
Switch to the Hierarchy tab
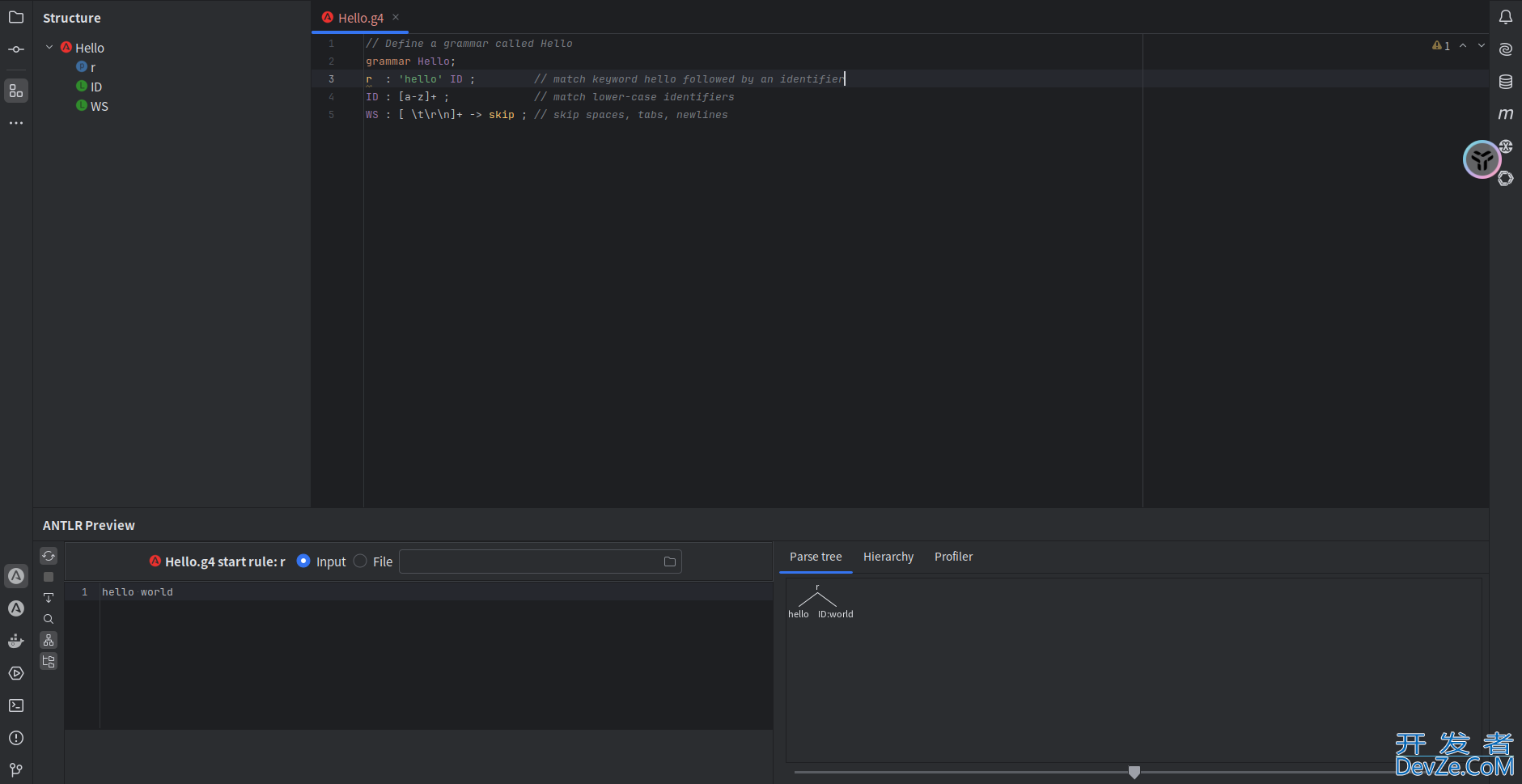tap(888, 557)
